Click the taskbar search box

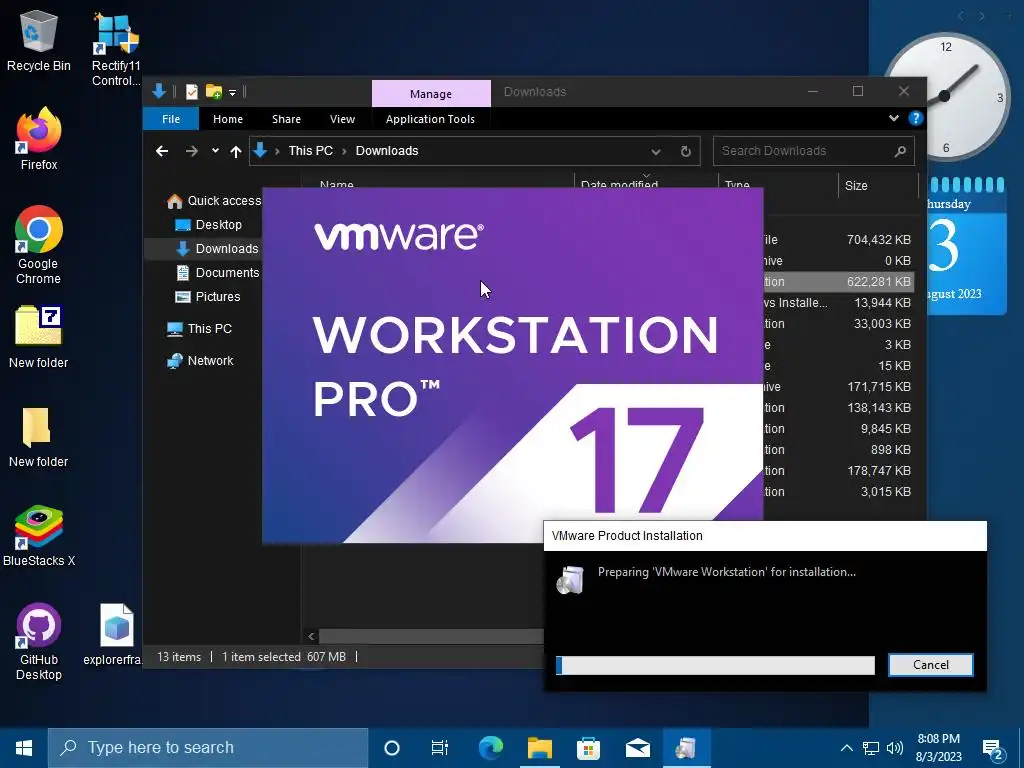tap(208, 748)
